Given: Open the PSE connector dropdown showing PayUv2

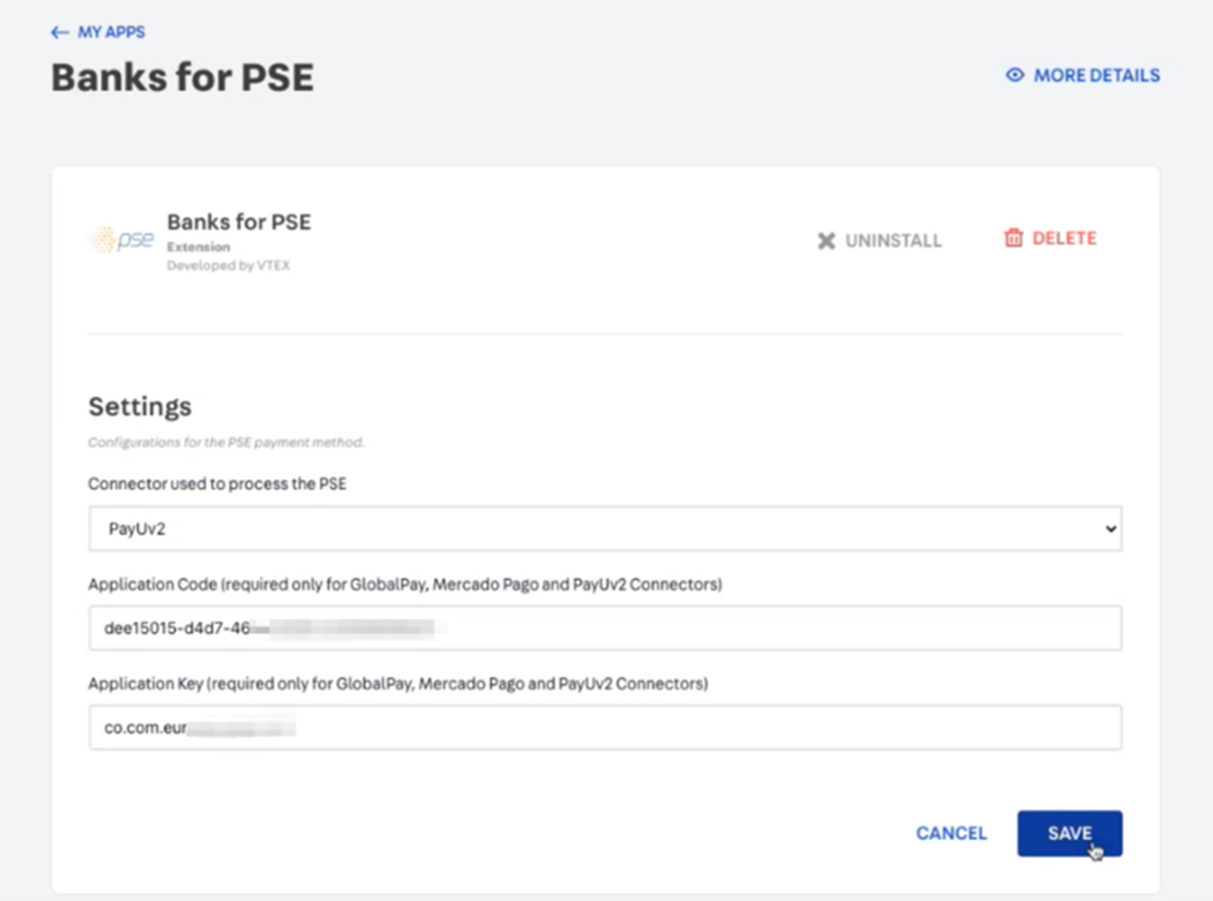Looking at the screenshot, I should tap(605, 529).
